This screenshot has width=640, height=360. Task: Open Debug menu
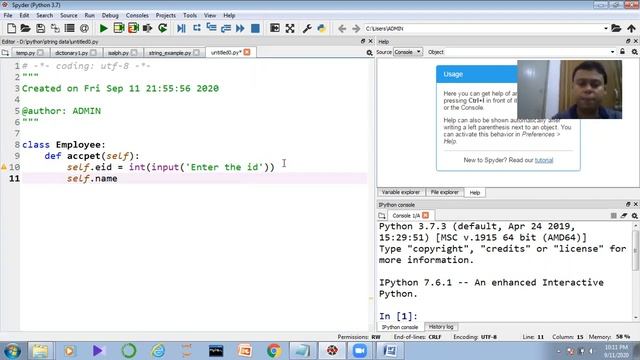tap(110, 15)
